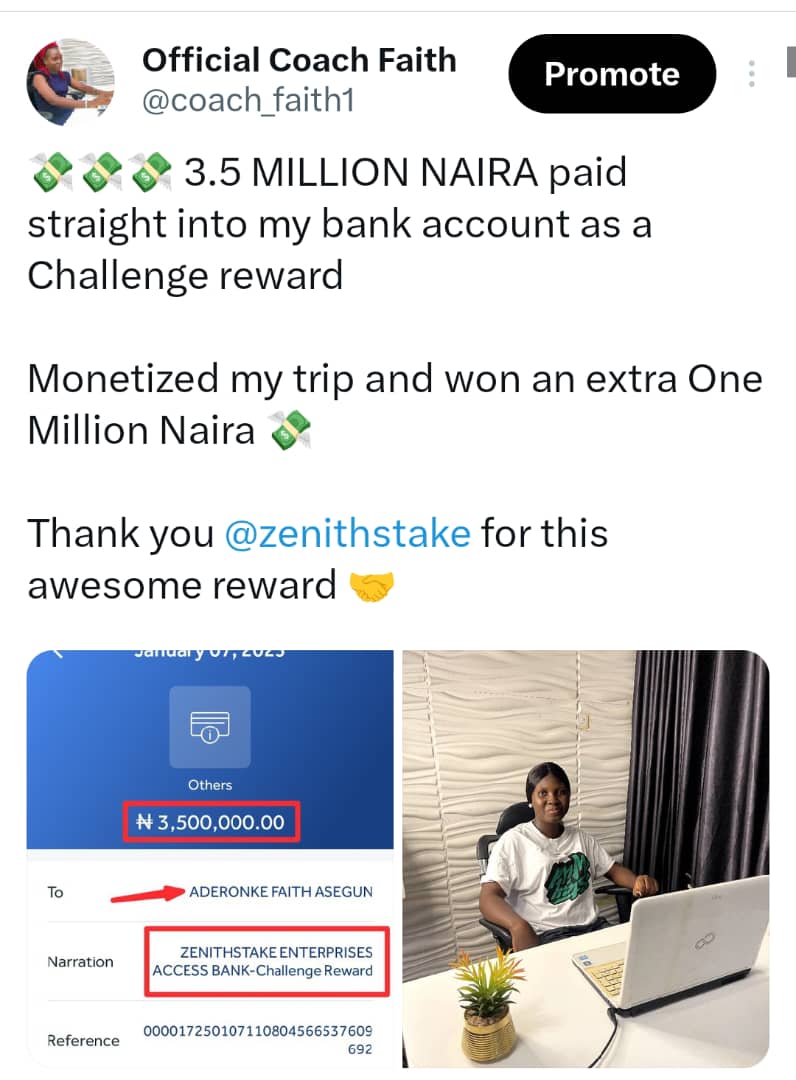The image size is (796, 1080).
Task: Open the @coach_faith1 handle
Action: (x=249, y=101)
